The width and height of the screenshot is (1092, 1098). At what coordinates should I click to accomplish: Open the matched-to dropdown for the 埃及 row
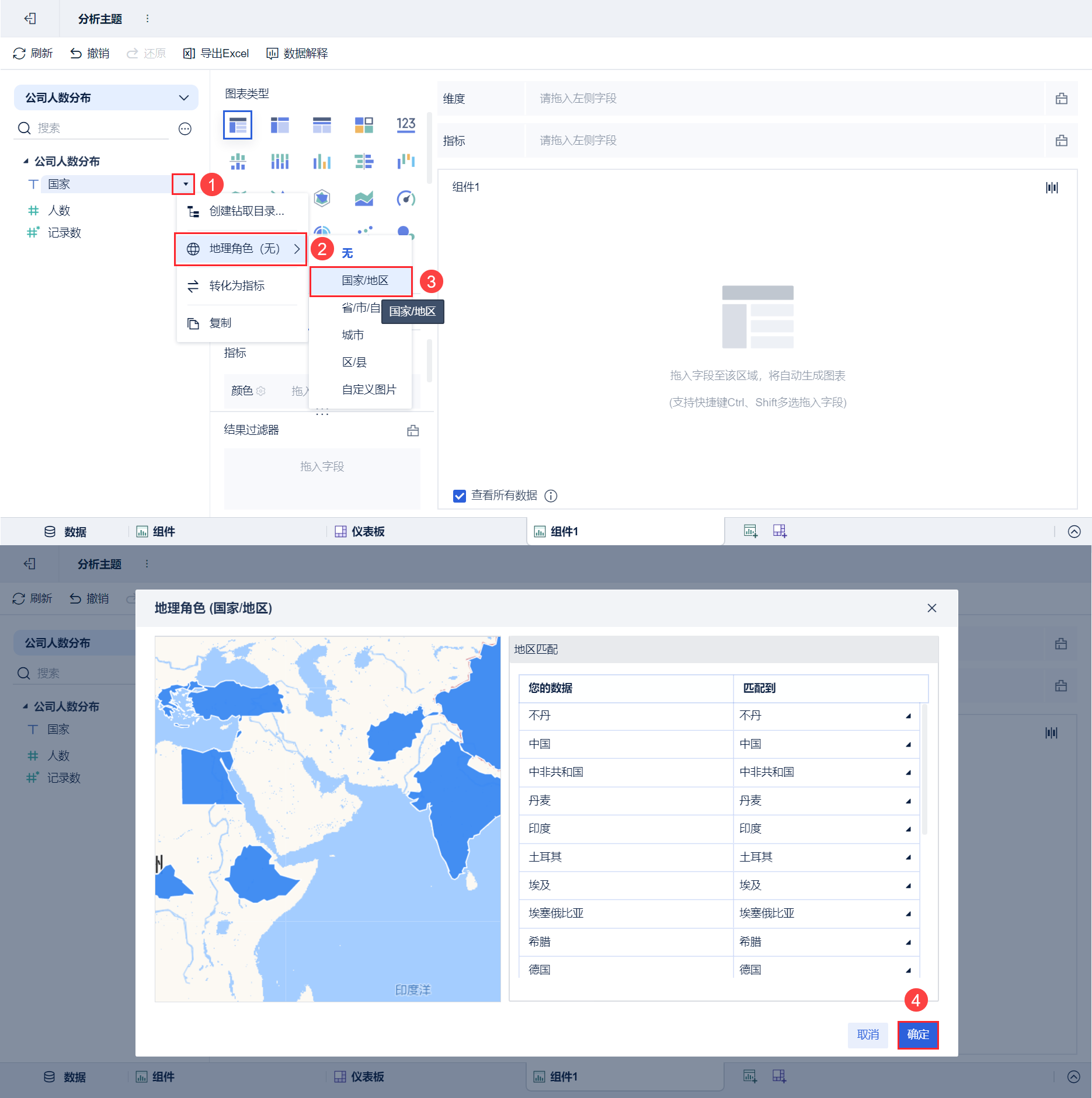point(908,886)
